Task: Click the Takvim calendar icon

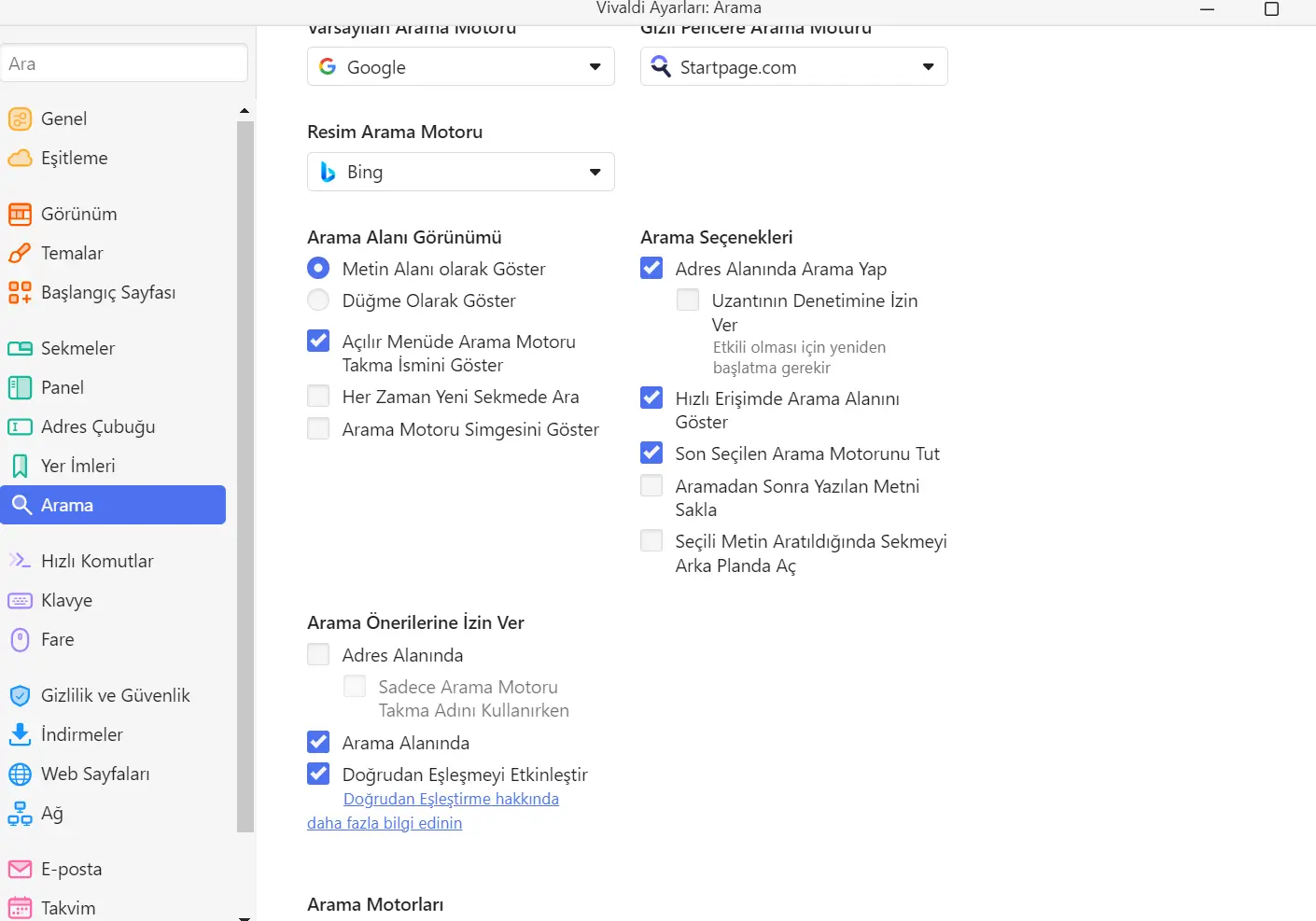Action: coord(20,909)
